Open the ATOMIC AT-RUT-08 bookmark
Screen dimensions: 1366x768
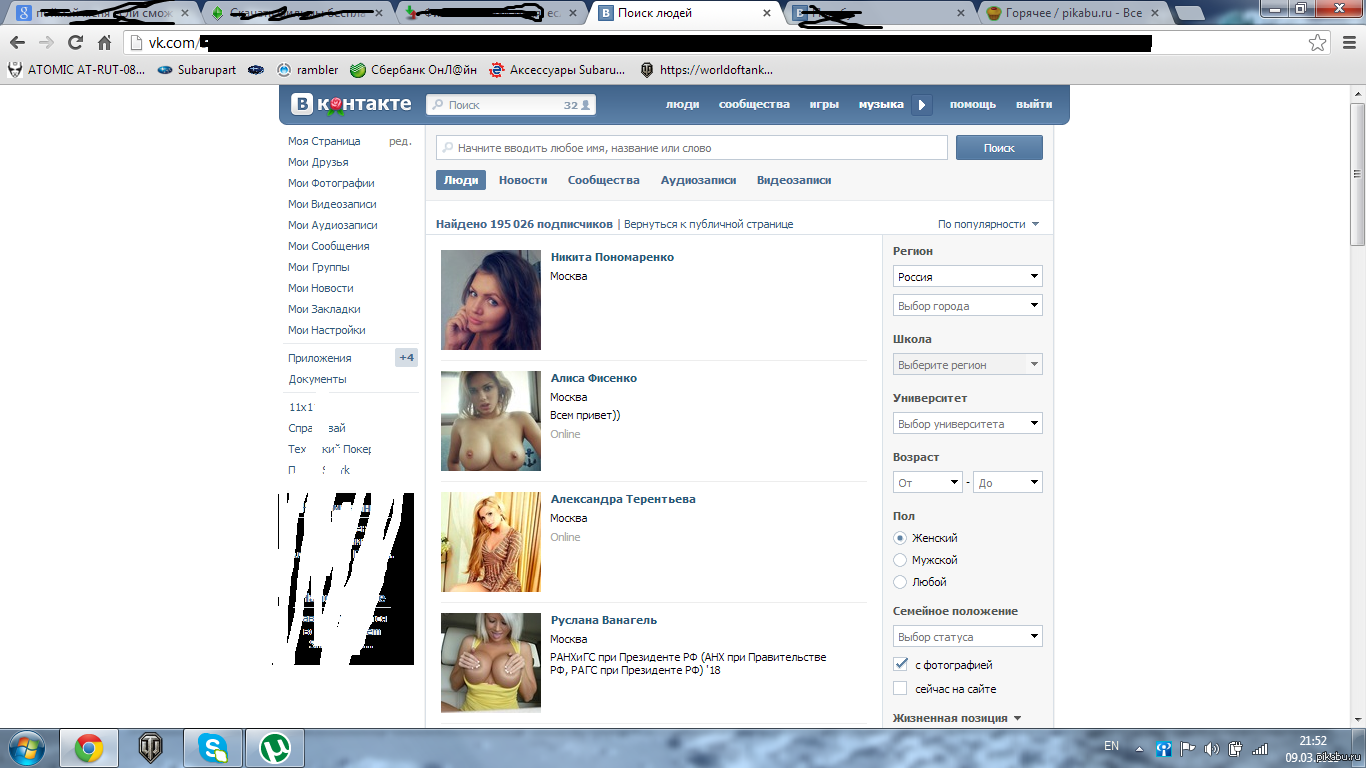click(x=76, y=70)
